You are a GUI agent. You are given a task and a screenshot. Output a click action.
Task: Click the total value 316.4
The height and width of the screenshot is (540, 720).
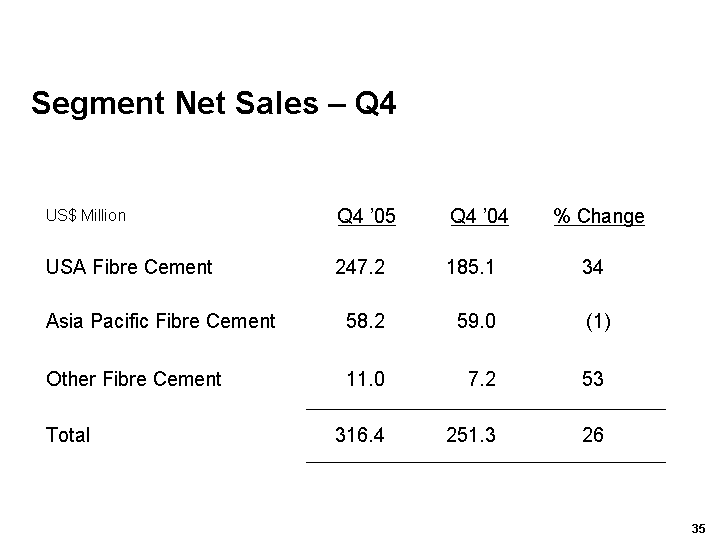360,435
